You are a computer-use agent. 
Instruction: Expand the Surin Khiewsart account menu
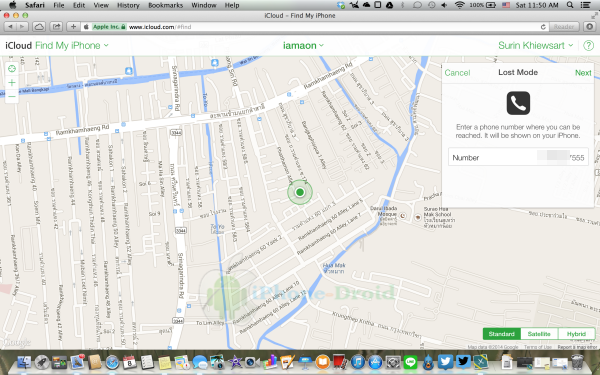coord(535,46)
